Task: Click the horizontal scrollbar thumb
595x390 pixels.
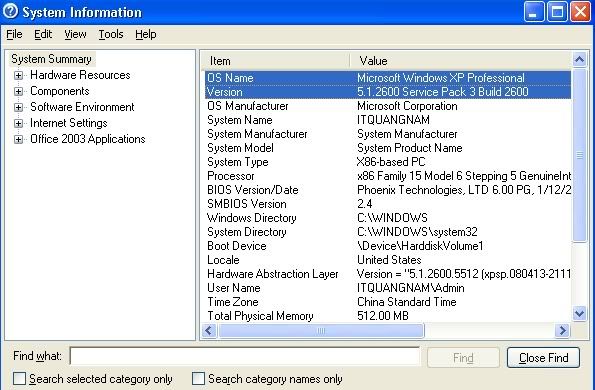Action: point(321,330)
